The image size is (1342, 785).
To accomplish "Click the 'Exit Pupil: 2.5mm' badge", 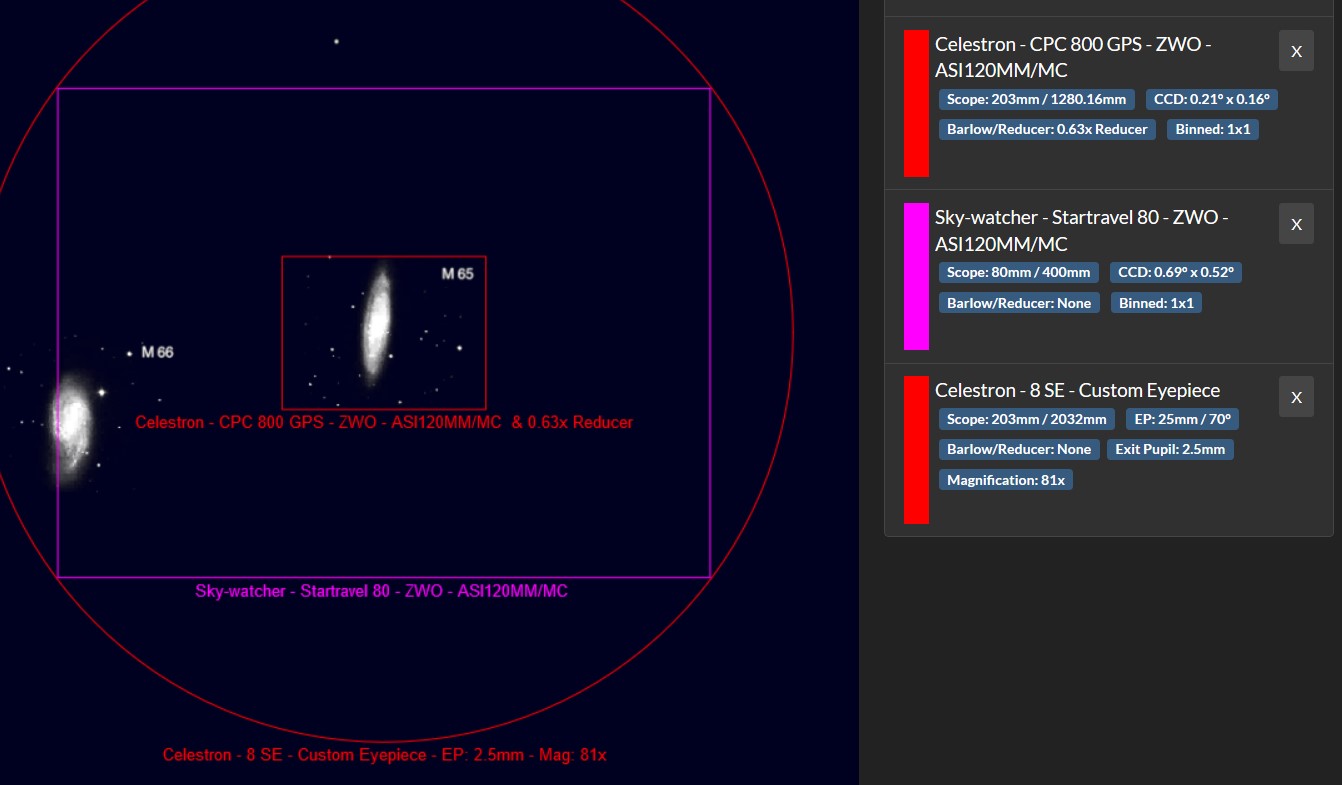I will point(1170,449).
